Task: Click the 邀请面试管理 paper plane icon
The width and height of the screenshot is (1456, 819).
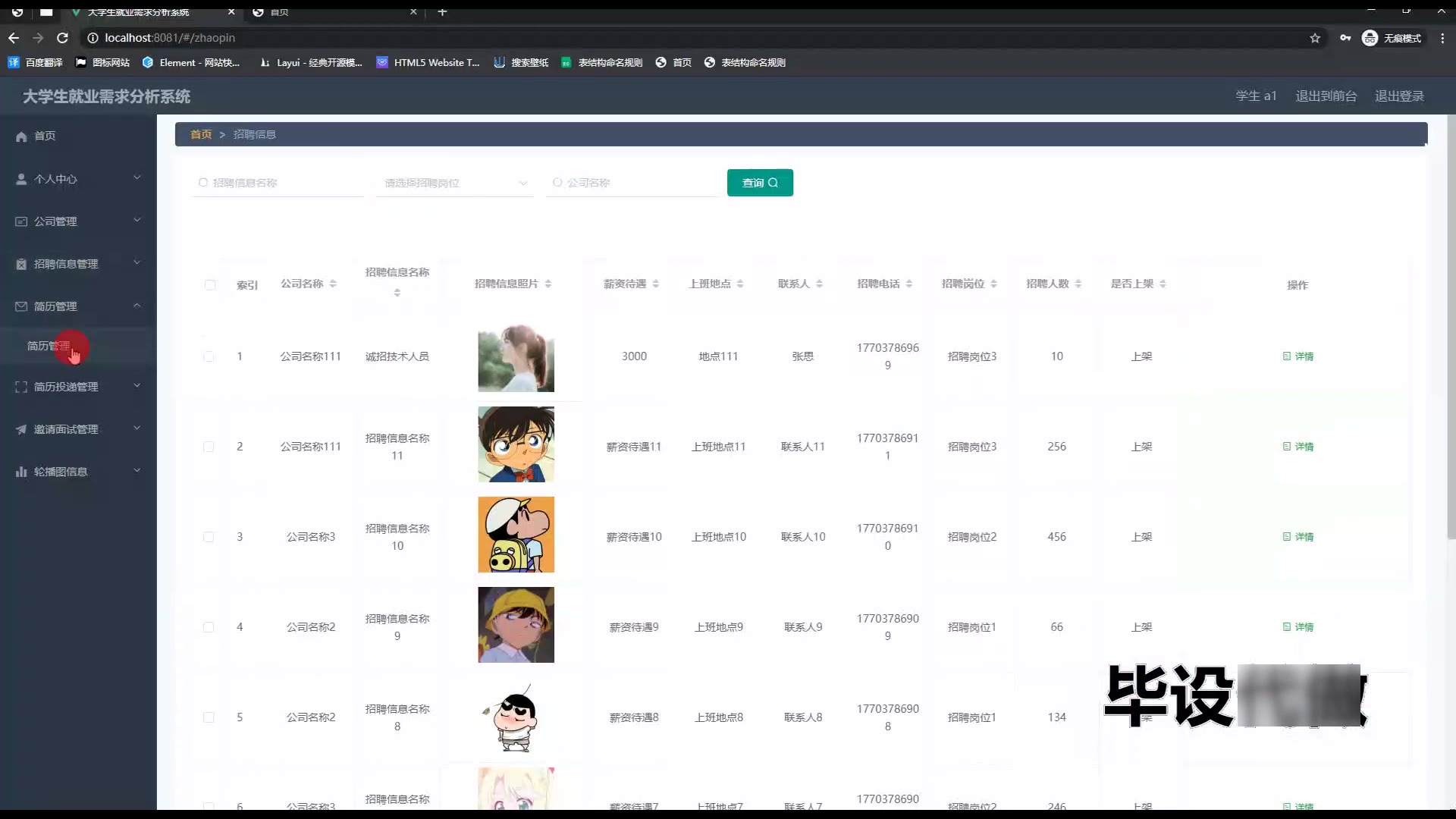Action: 21,429
